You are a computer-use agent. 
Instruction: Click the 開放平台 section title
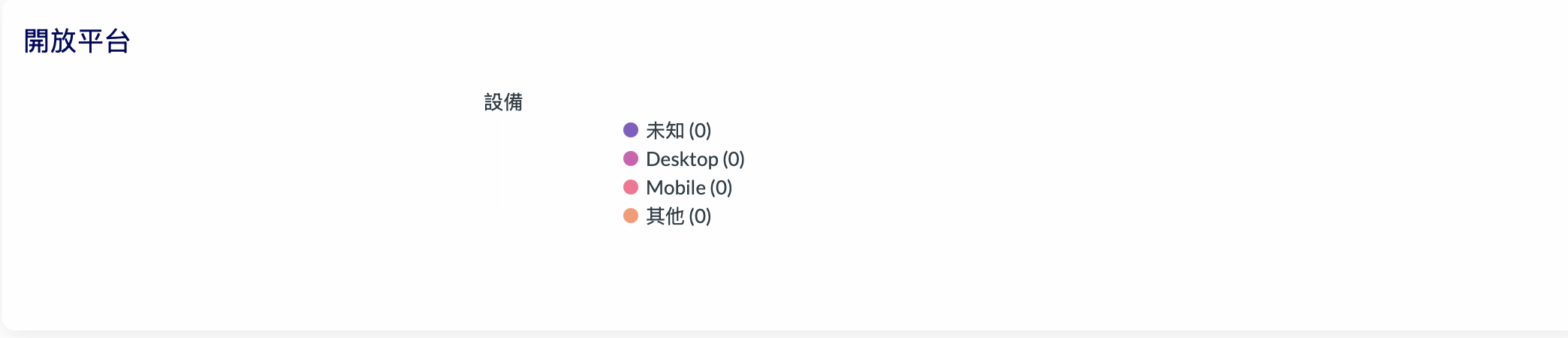(77, 41)
